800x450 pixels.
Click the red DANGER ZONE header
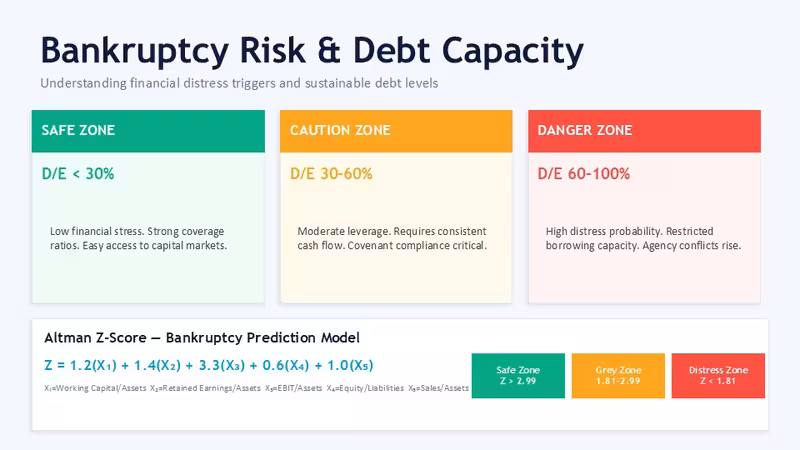(644, 131)
